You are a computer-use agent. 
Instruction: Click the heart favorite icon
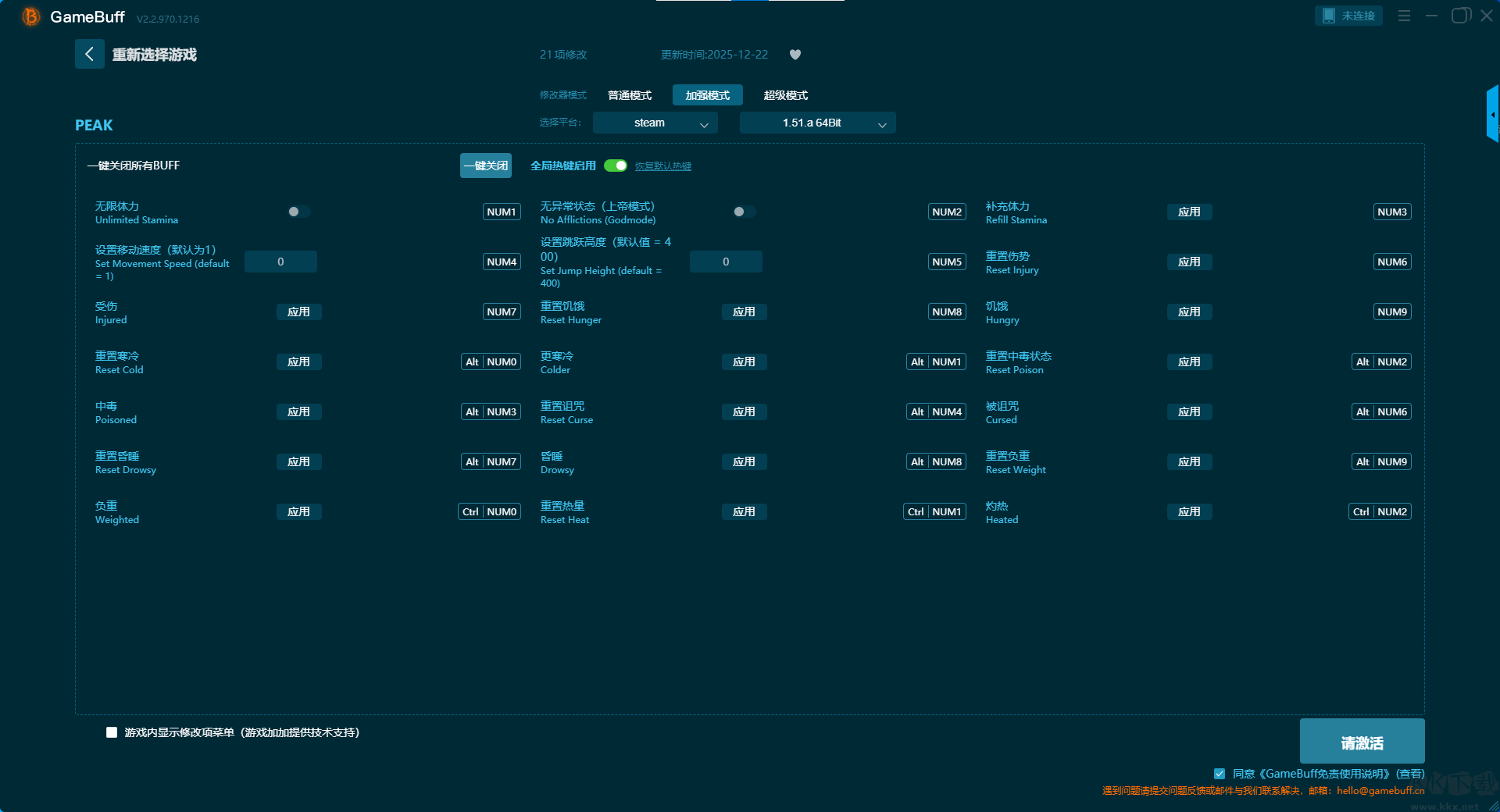click(795, 55)
